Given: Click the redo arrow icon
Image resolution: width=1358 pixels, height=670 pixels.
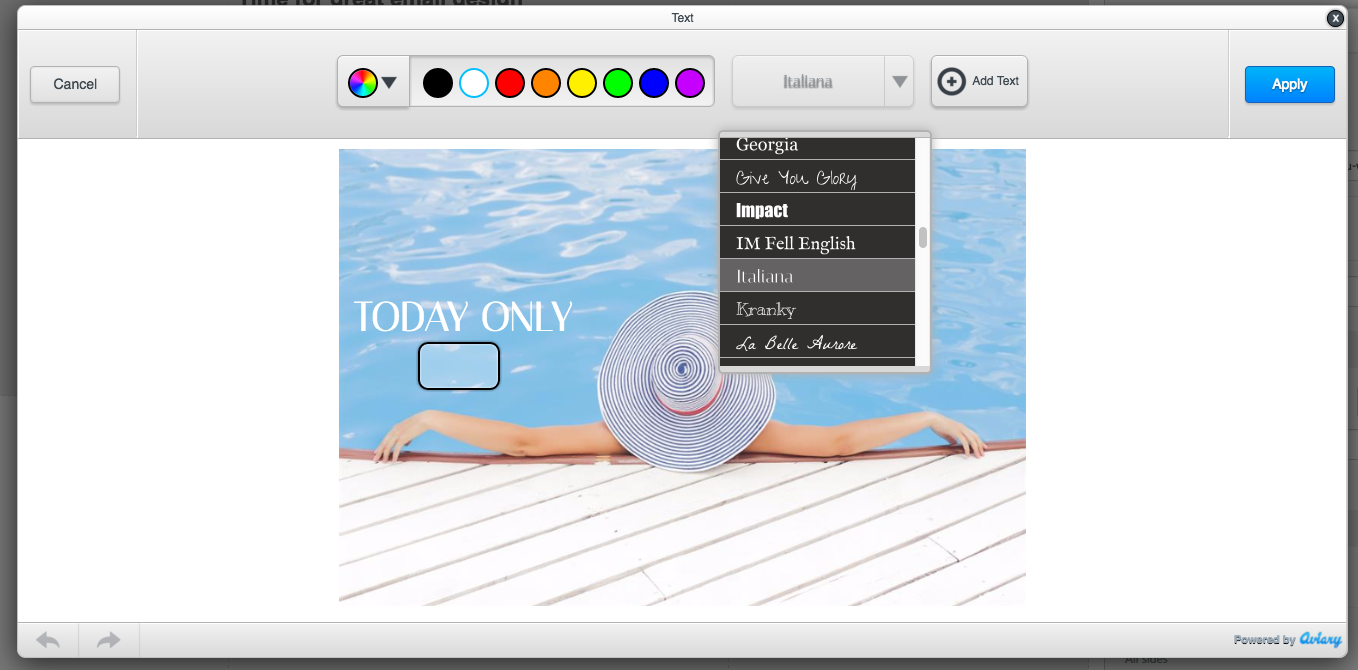Looking at the screenshot, I should pos(108,640).
